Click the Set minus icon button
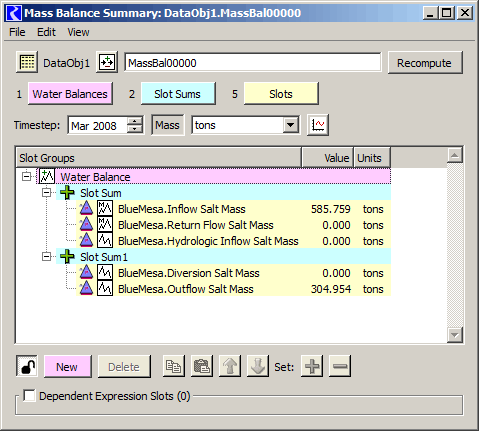This screenshot has height=431, width=479. pos(340,367)
